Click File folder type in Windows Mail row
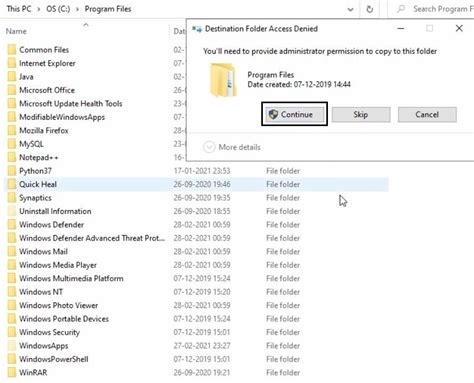This screenshot has width=474, height=383. [x=283, y=251]
